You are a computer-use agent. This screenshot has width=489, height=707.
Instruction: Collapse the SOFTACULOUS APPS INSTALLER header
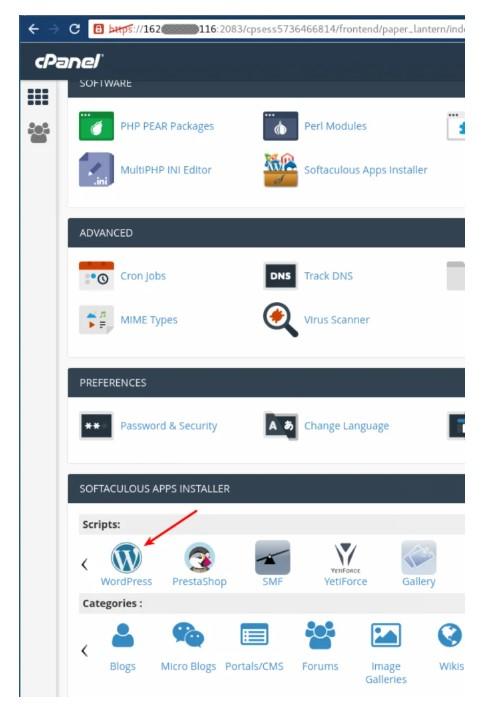[x=266, y=488]
